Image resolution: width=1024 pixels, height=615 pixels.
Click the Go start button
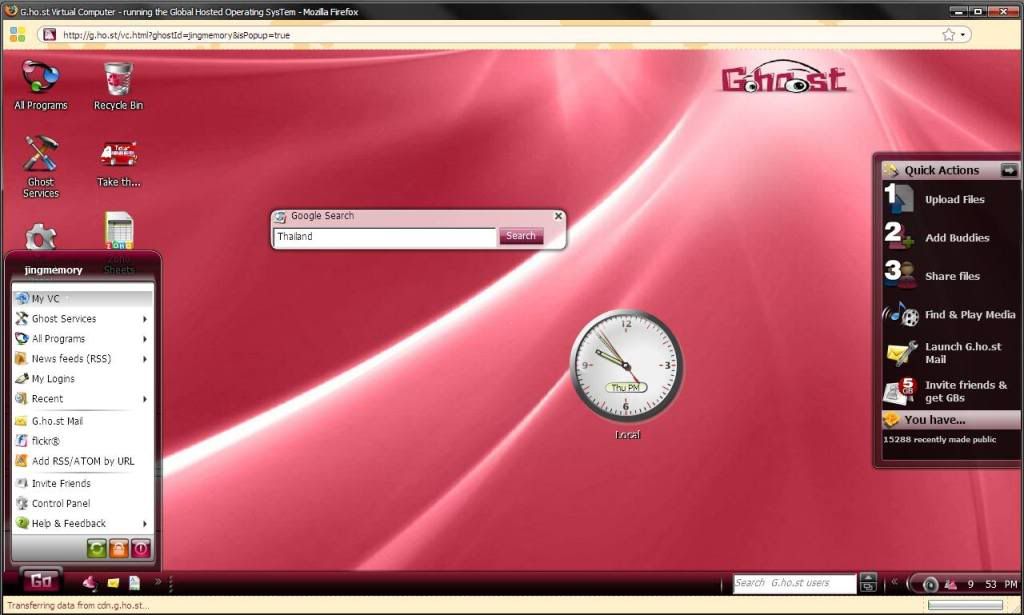[x=41, y=580]
